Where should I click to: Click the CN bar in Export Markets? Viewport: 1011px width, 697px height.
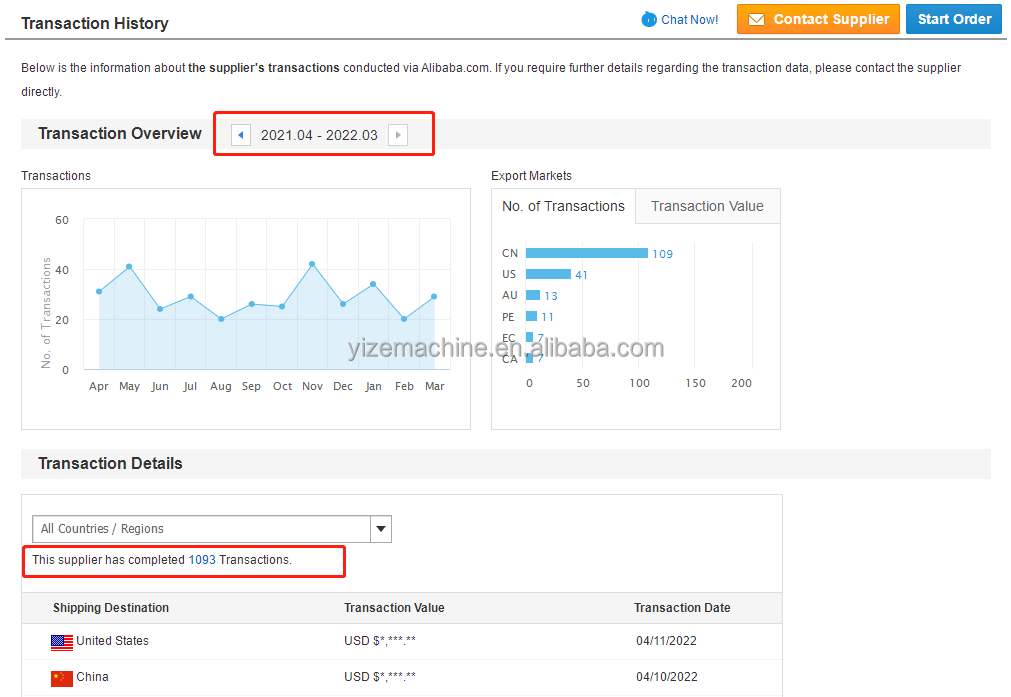(586, 253)
